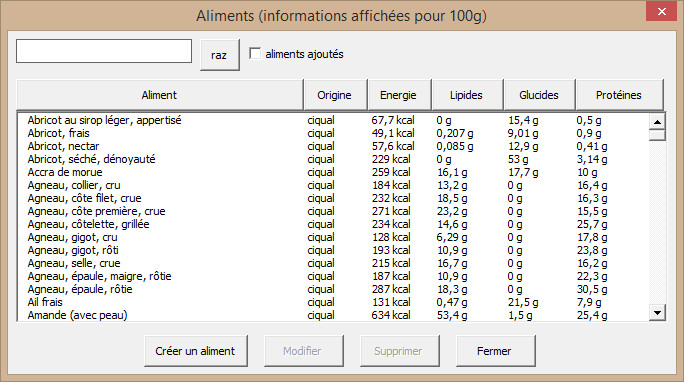The image size is (684, 382).
Task: Select the Amande (avec peau) row
Action: [x=333, y=315]
